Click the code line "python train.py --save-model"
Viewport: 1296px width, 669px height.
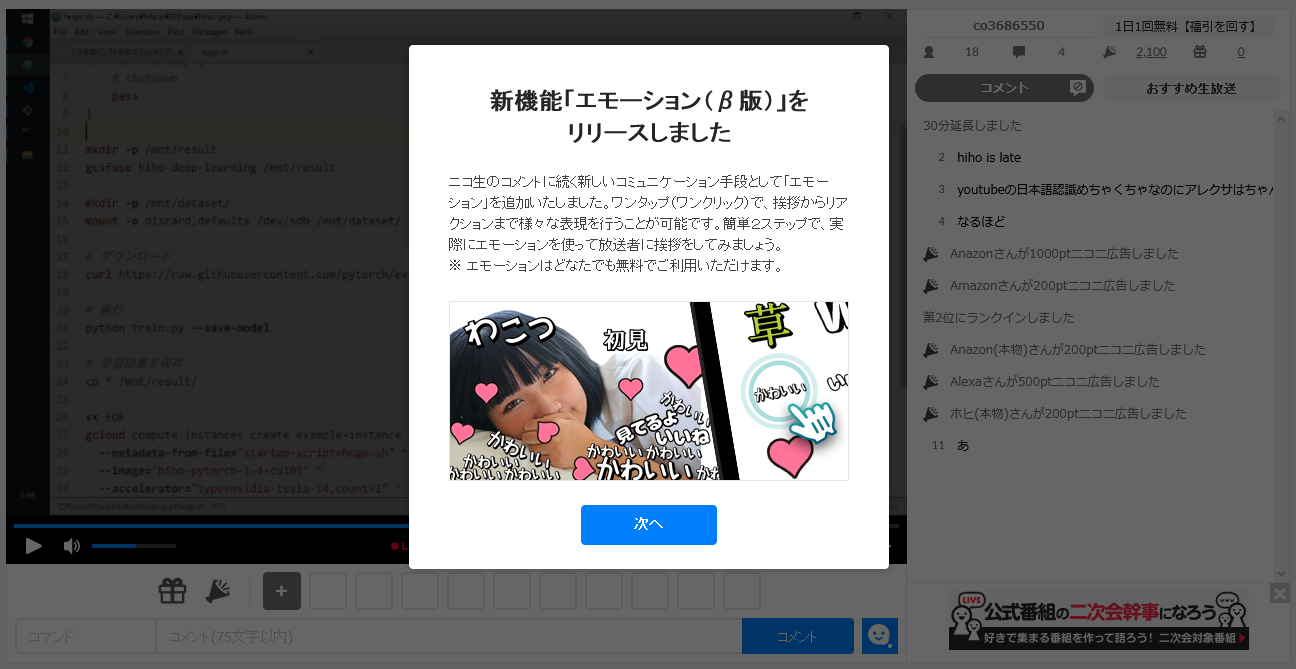click(177, 328)
